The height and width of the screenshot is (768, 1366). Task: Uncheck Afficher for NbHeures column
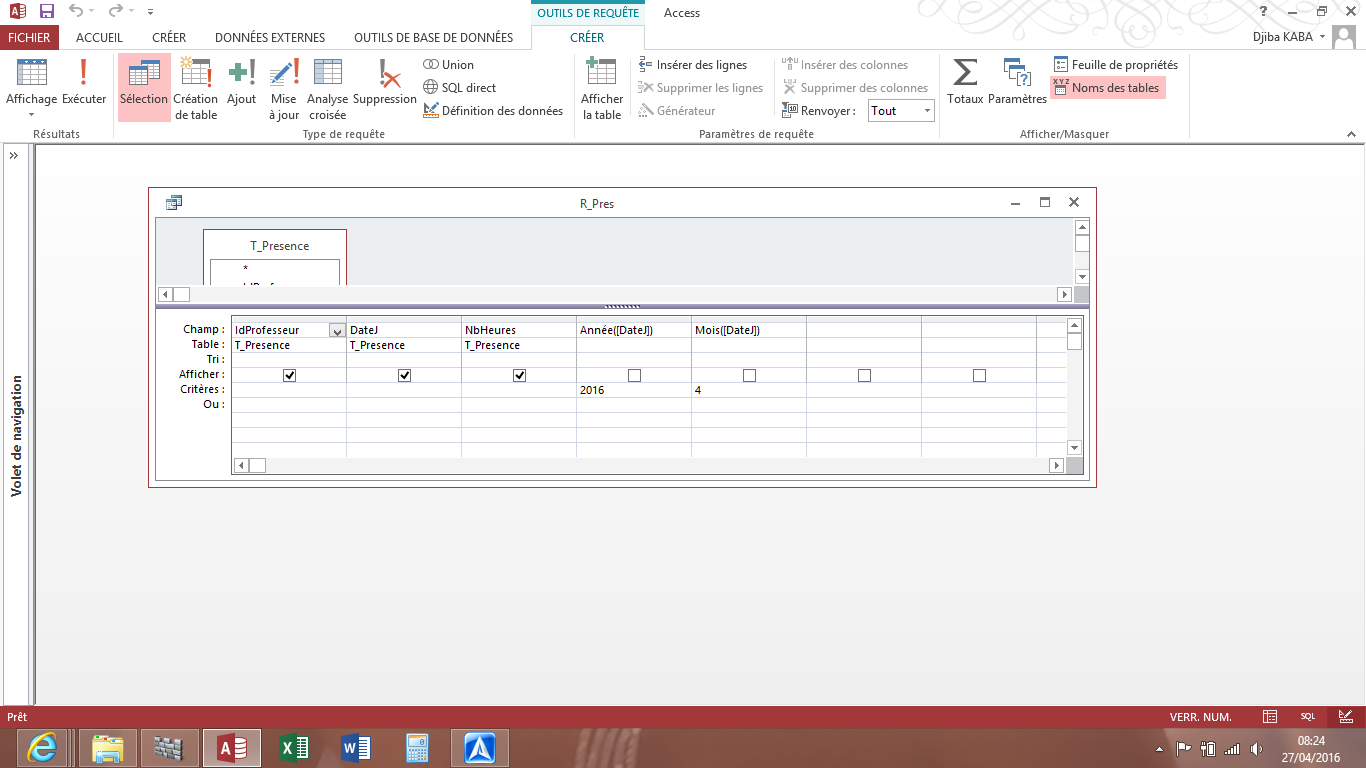520,376
